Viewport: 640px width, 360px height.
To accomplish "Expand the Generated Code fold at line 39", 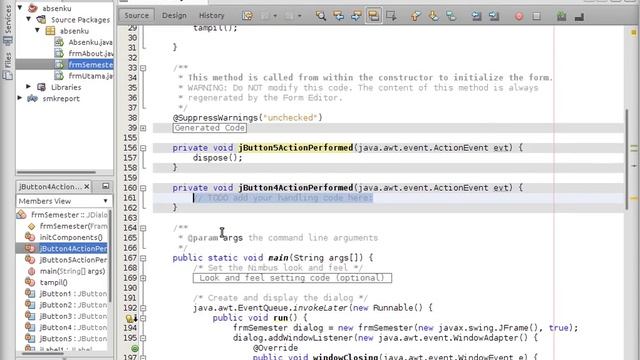I will [143, 128].
